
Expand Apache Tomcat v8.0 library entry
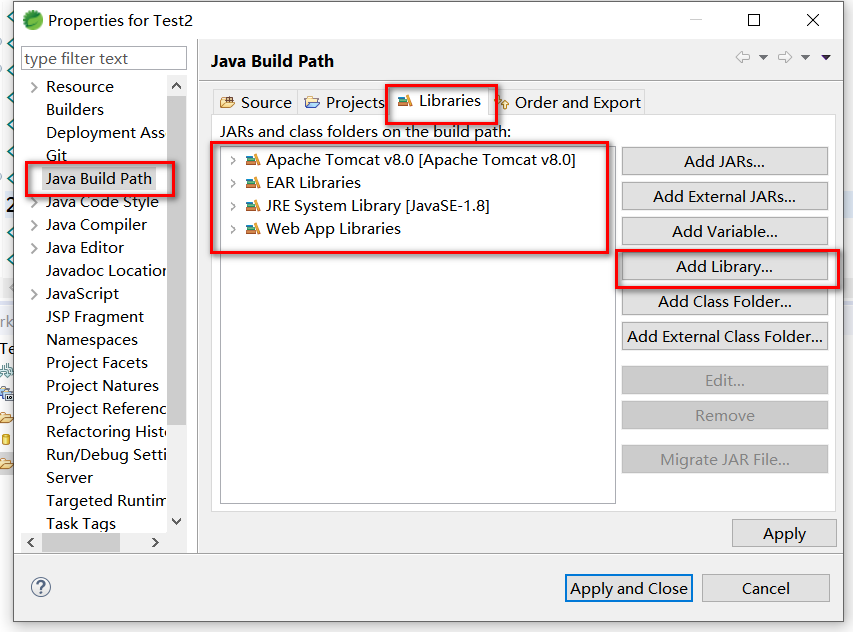(233, 160)
